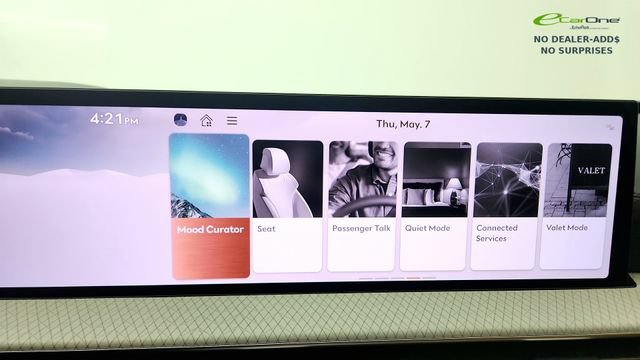
Task: Tap the home icon in top bar
Action: pos(207,120)
